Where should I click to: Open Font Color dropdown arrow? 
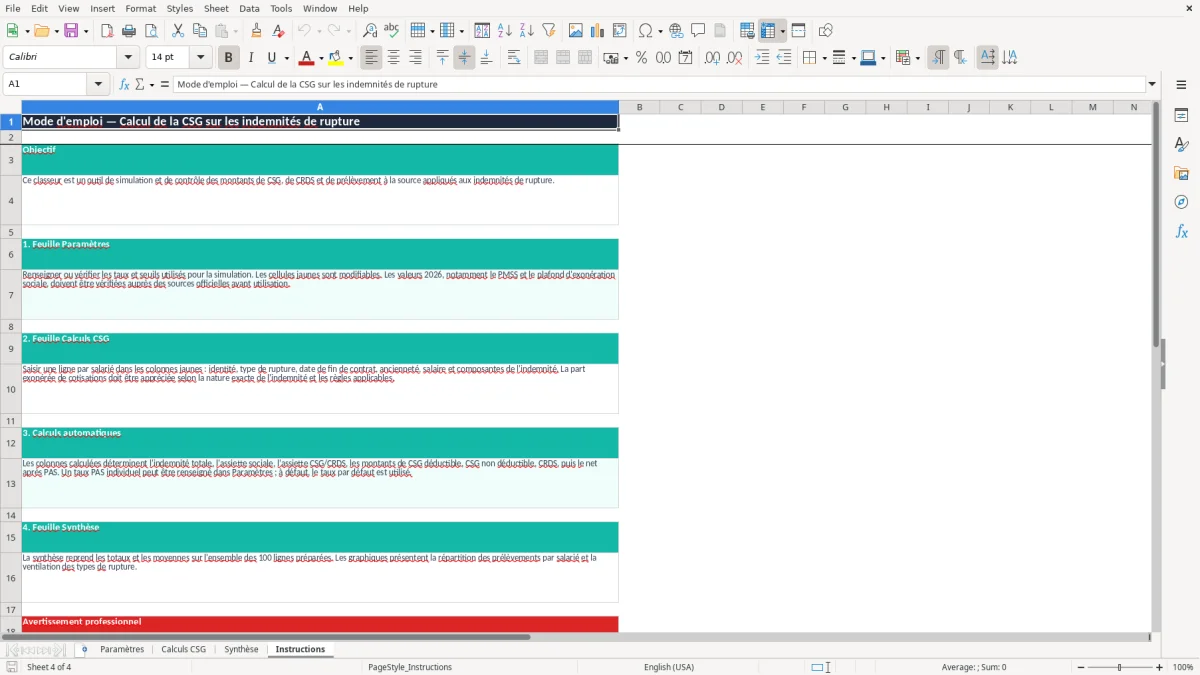pos(320,58)
